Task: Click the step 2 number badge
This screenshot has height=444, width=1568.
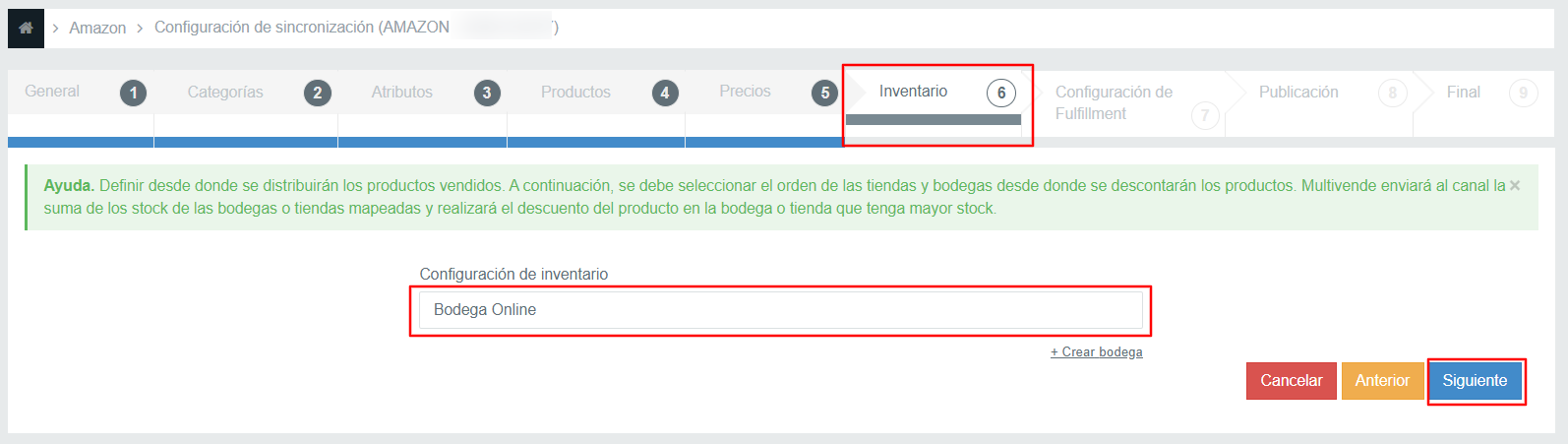Action: (318, 94)
